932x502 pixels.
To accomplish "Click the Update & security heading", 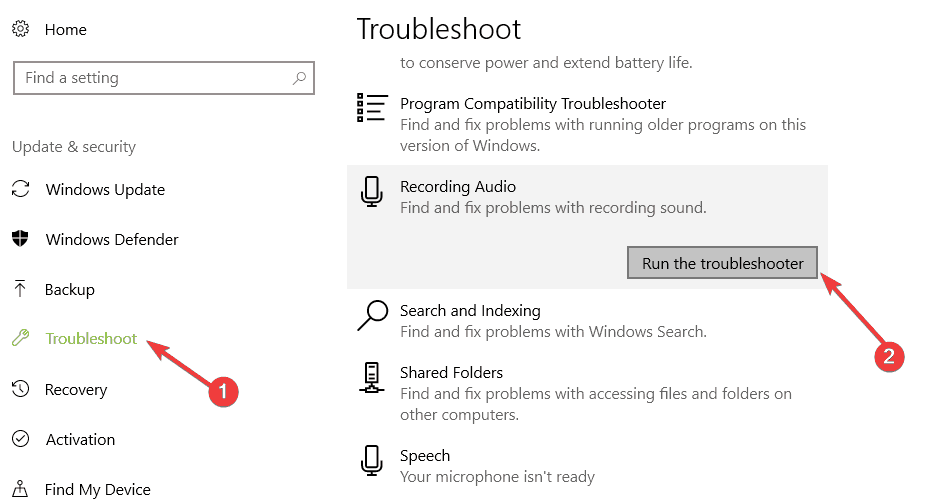I will pyautogui.click(x=74, y=147).
